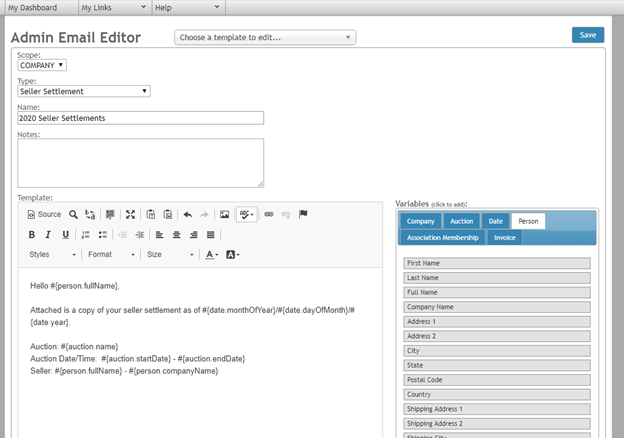Undo the last edit
The image size is (624, 438).
(188, 214)
